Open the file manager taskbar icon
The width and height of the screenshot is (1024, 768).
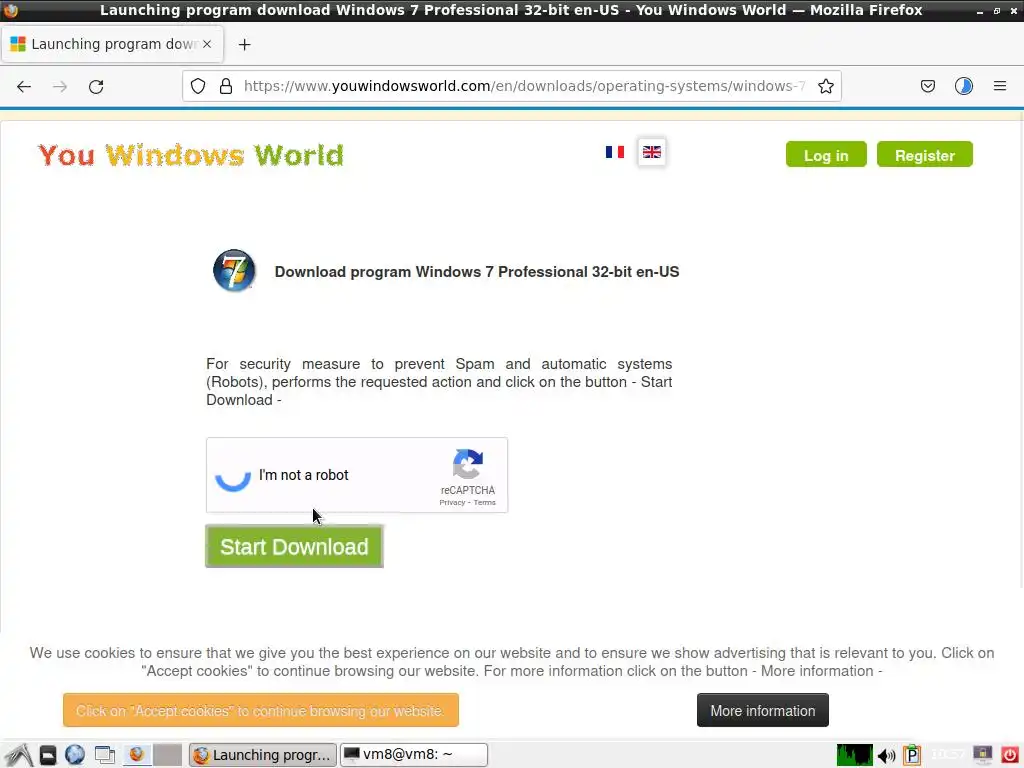click(x=48, y=755)
